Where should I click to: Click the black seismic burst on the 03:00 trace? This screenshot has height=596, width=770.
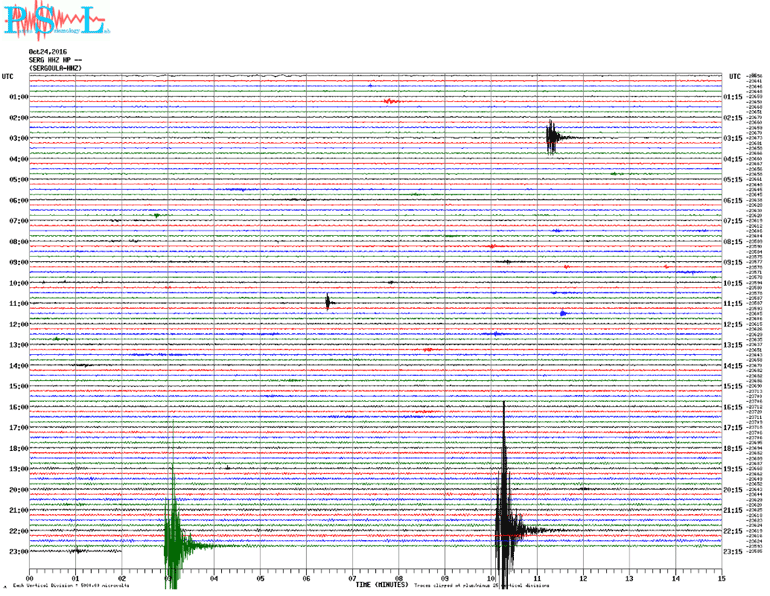[x=552, y=137]
